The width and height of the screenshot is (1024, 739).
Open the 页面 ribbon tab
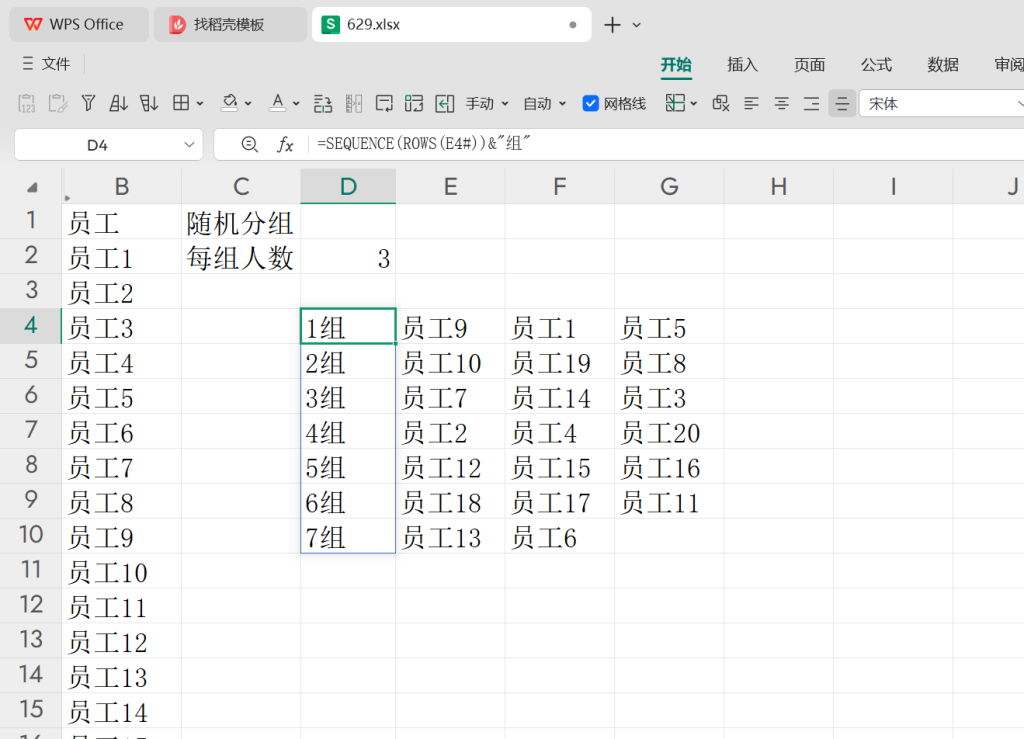point(809,65)
